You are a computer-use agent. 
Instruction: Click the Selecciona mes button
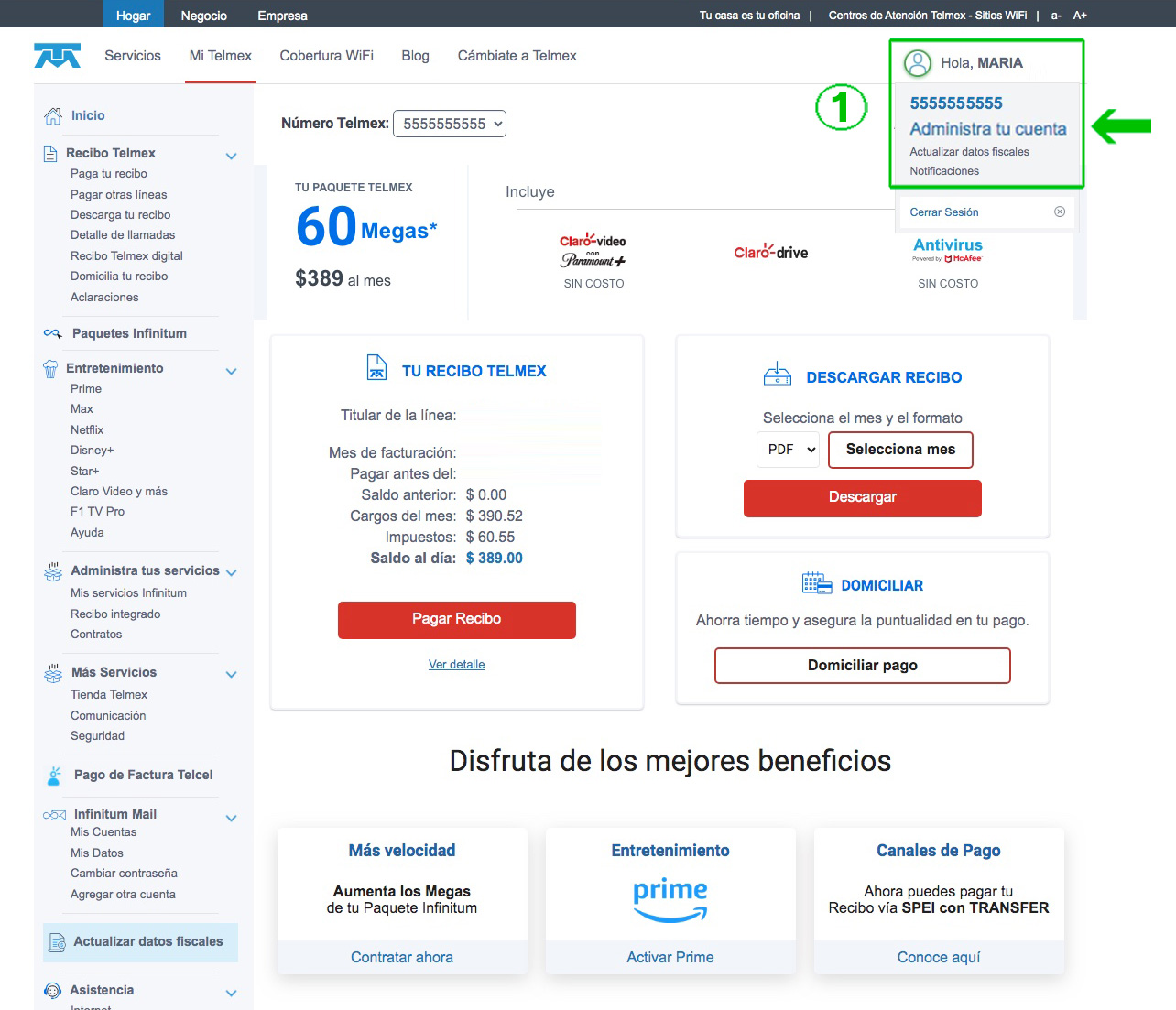pyautogui.click(x=900, y=450)
